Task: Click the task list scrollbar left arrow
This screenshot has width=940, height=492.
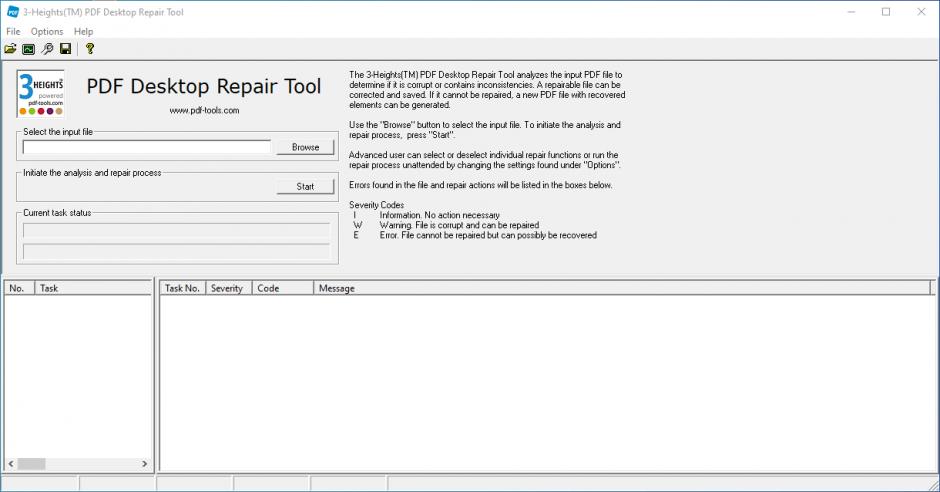Action: tap(11, 464)
